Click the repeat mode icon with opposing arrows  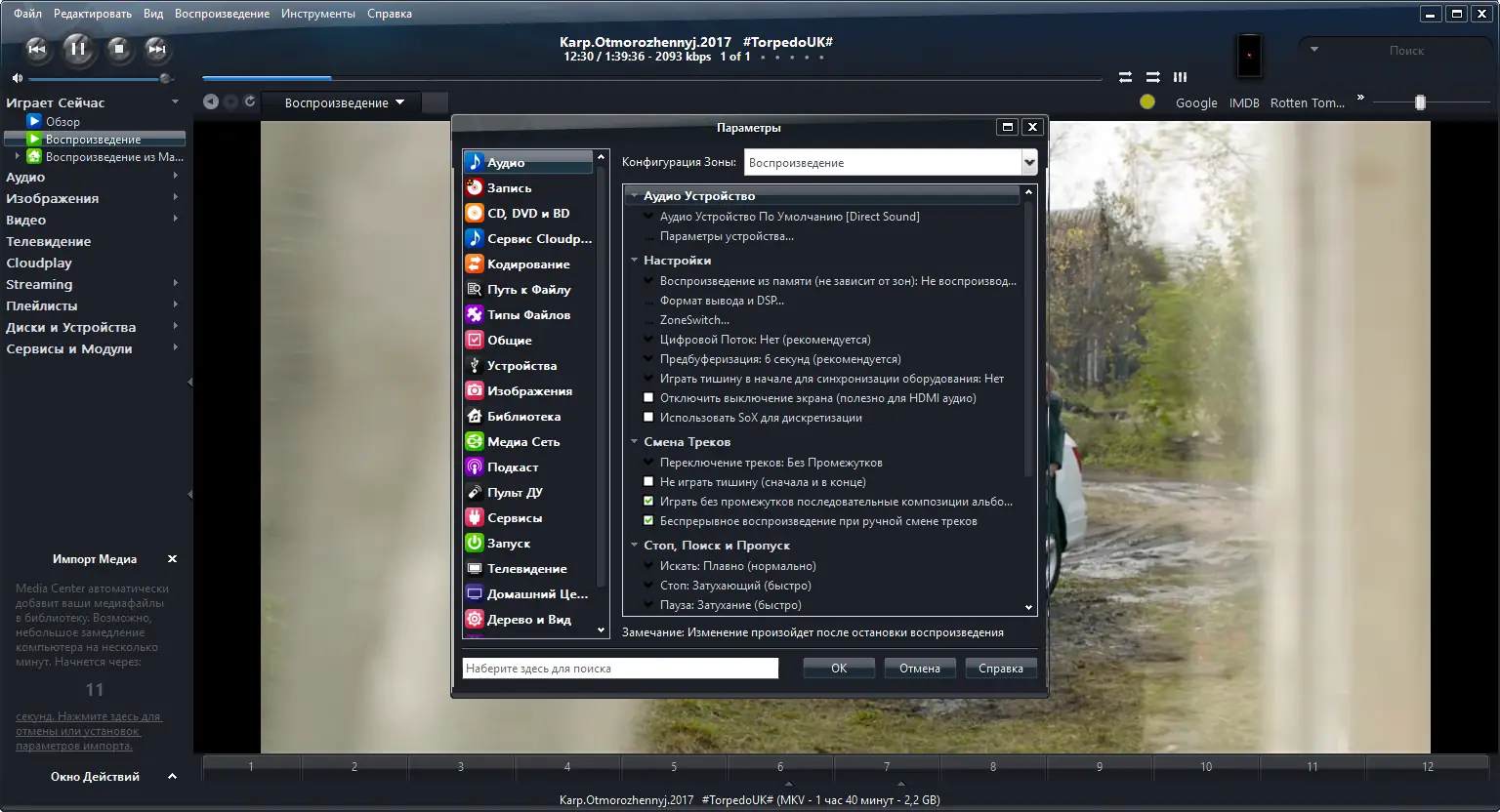[1125, 77]
